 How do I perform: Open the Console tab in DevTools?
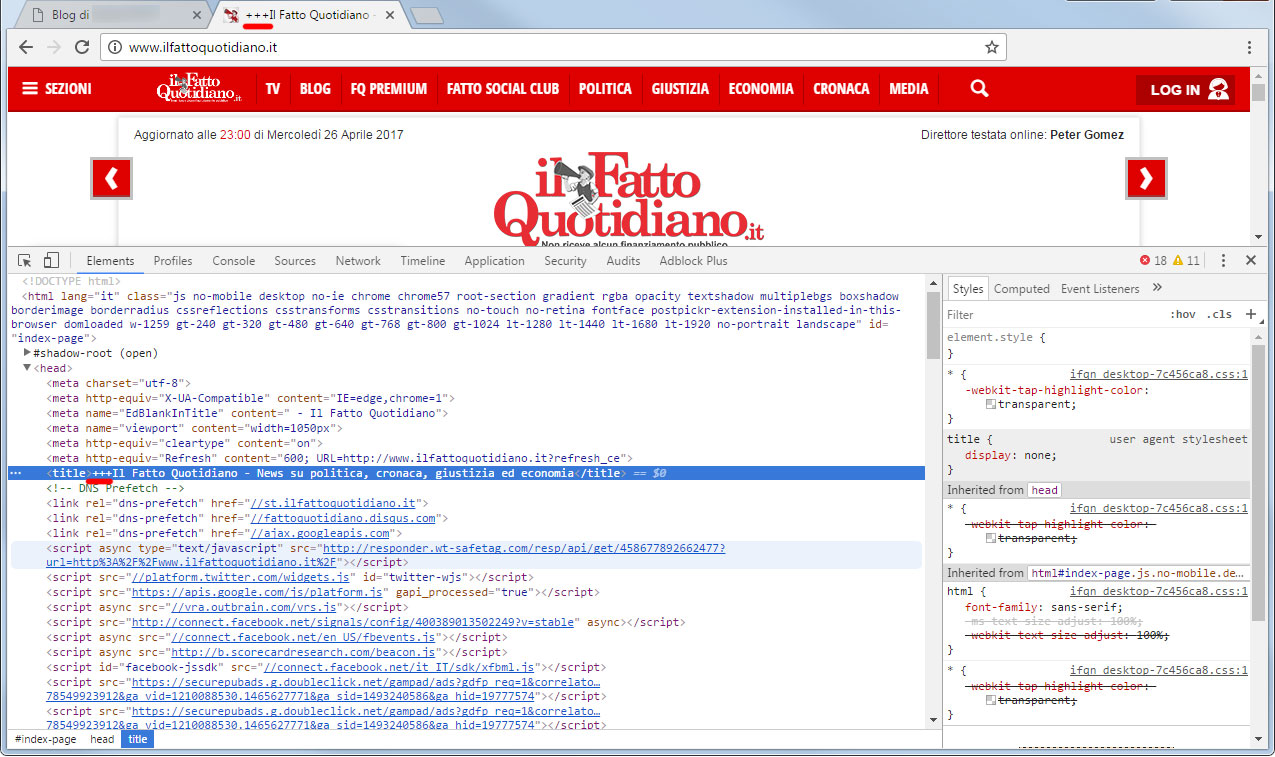(x=234, y=261)
